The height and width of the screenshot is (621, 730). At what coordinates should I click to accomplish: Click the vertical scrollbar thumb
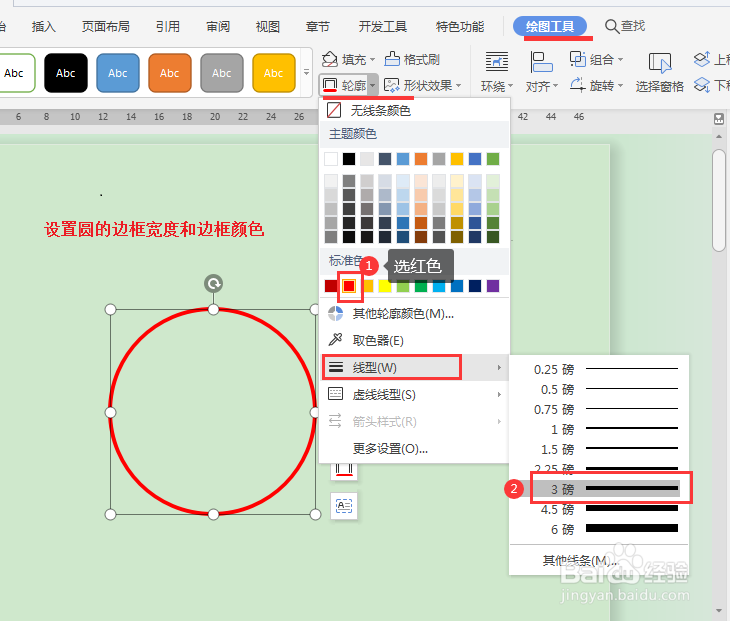pos(719,200)
